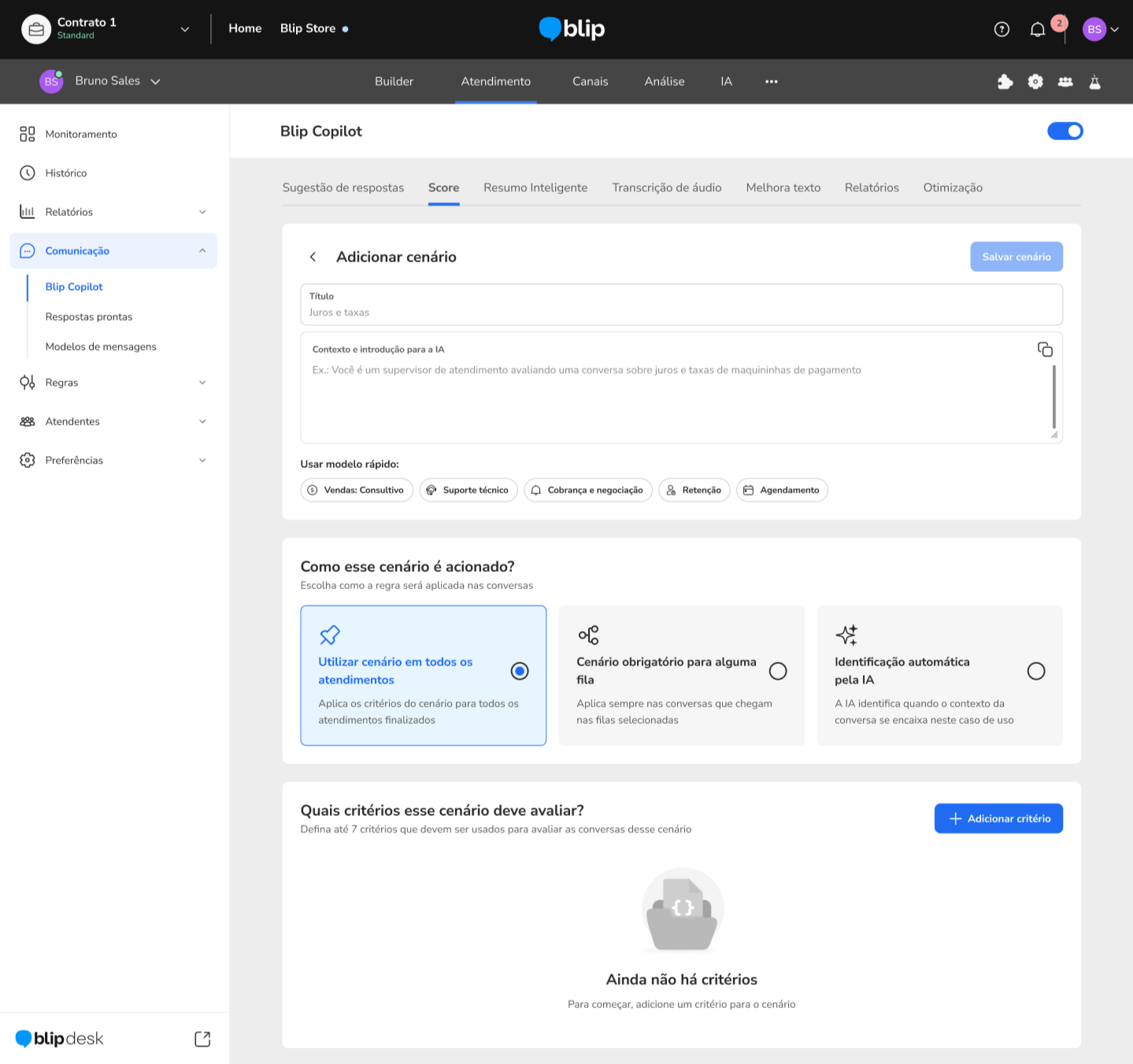Select 'Identificação automática pela IA' radio

tap(1036, 671)
